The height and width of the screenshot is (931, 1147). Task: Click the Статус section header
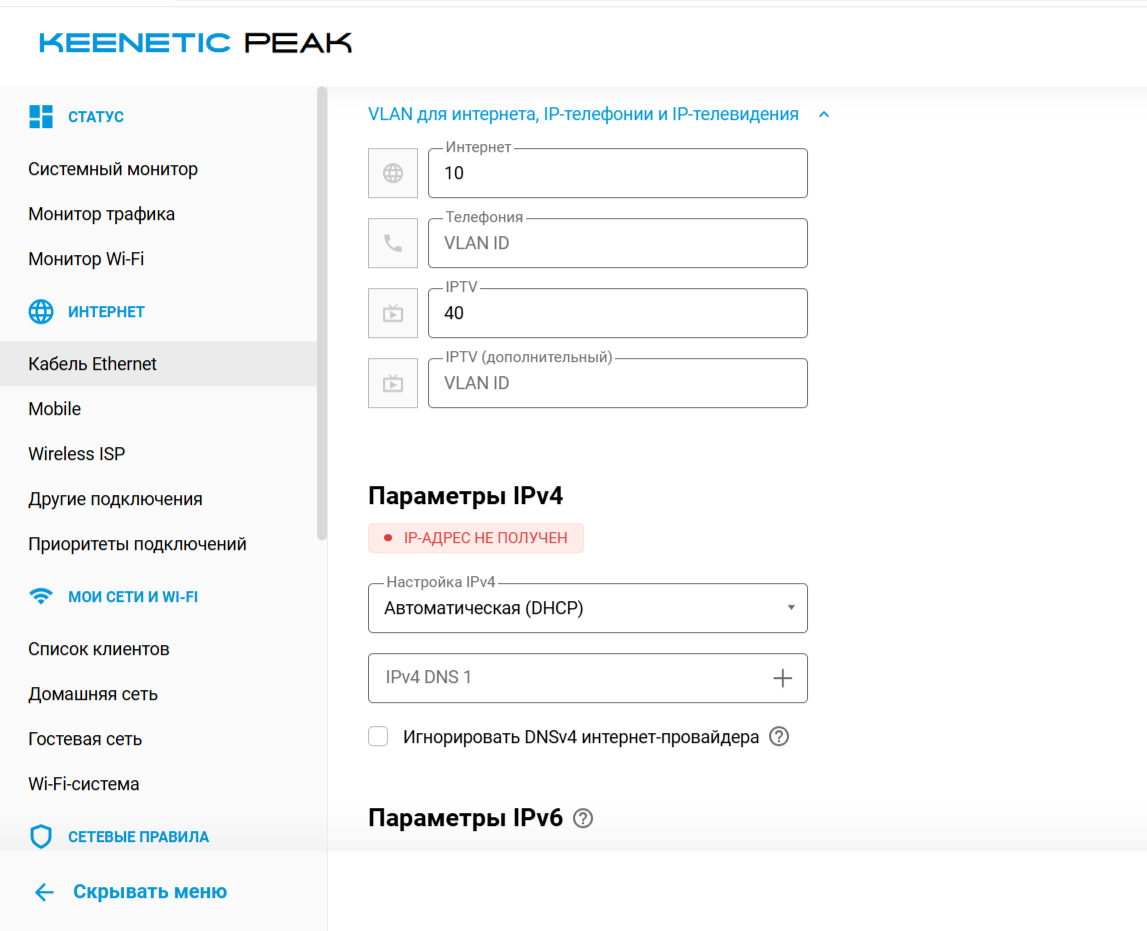(x=96, y=116)
